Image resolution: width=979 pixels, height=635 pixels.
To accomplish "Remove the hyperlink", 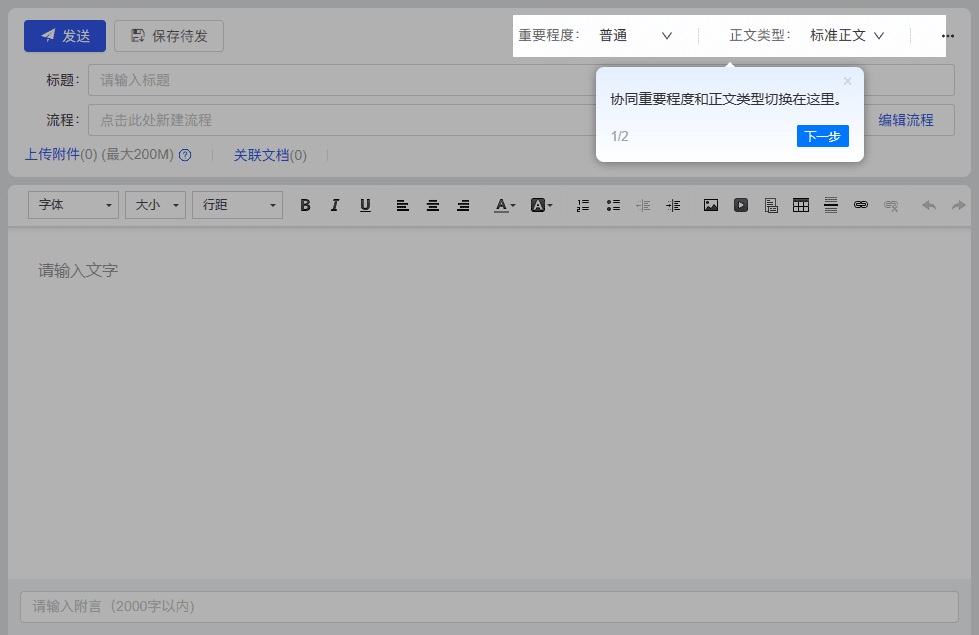I will (891, 205).
